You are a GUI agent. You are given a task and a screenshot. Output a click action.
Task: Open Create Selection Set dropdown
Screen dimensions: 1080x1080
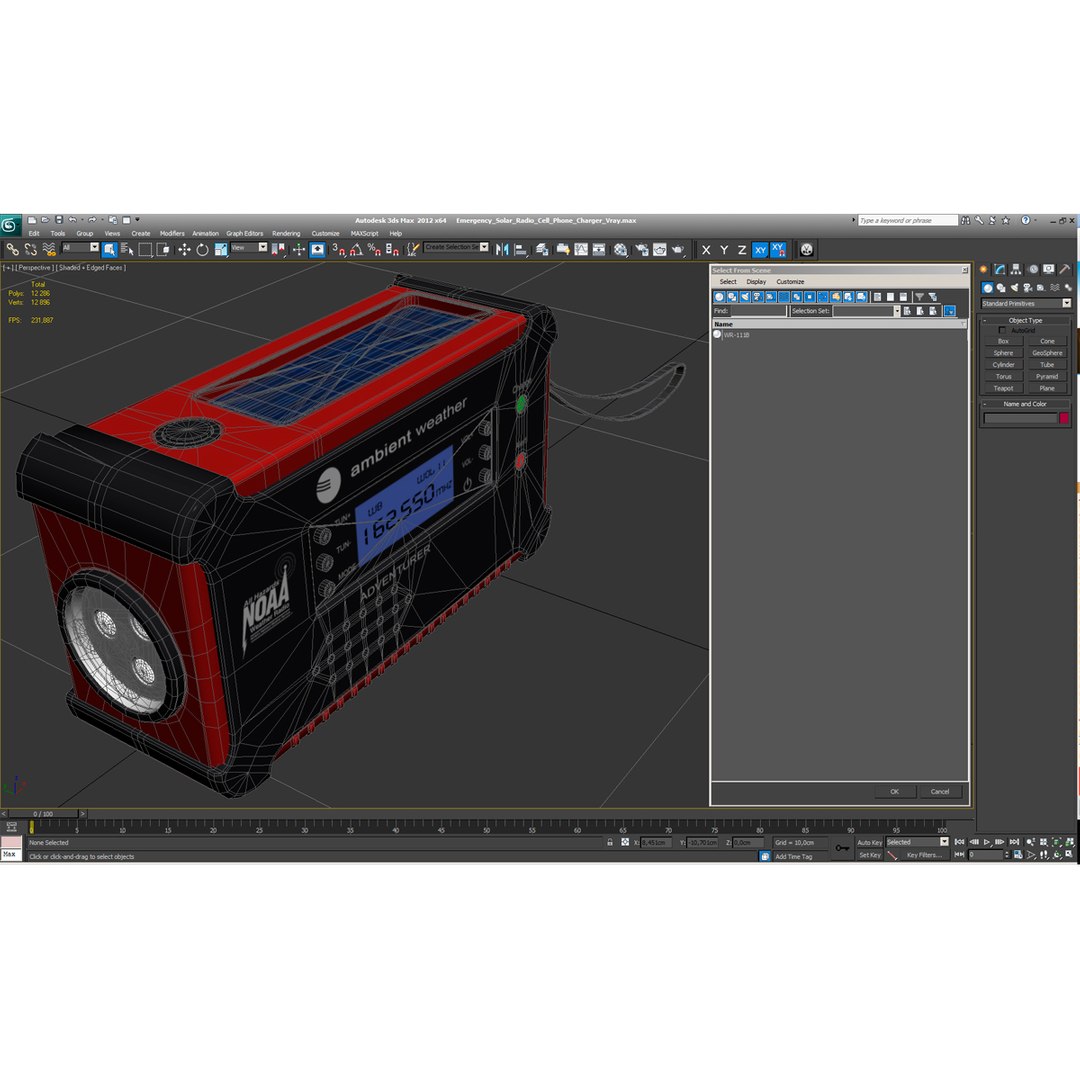[456, 247]
